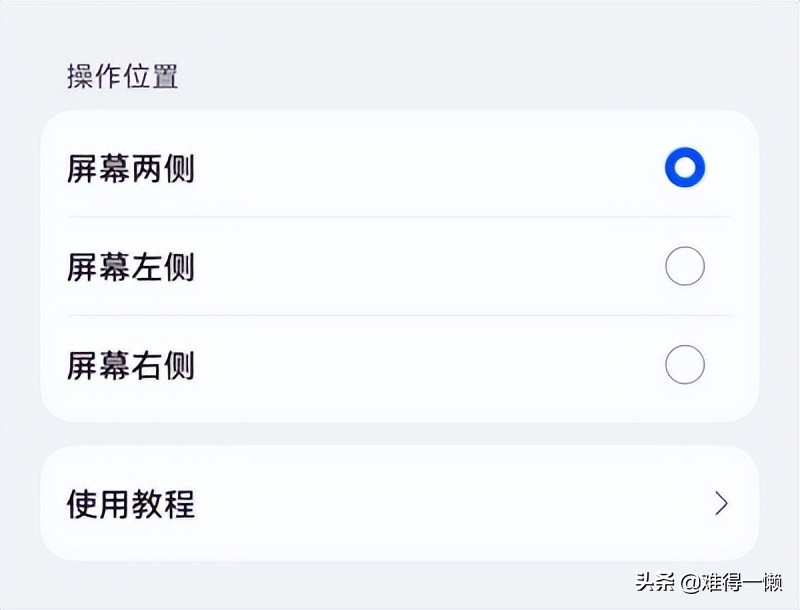
Task: Click the empty circle beside 屏幕左侧
Action: point(685,267)
